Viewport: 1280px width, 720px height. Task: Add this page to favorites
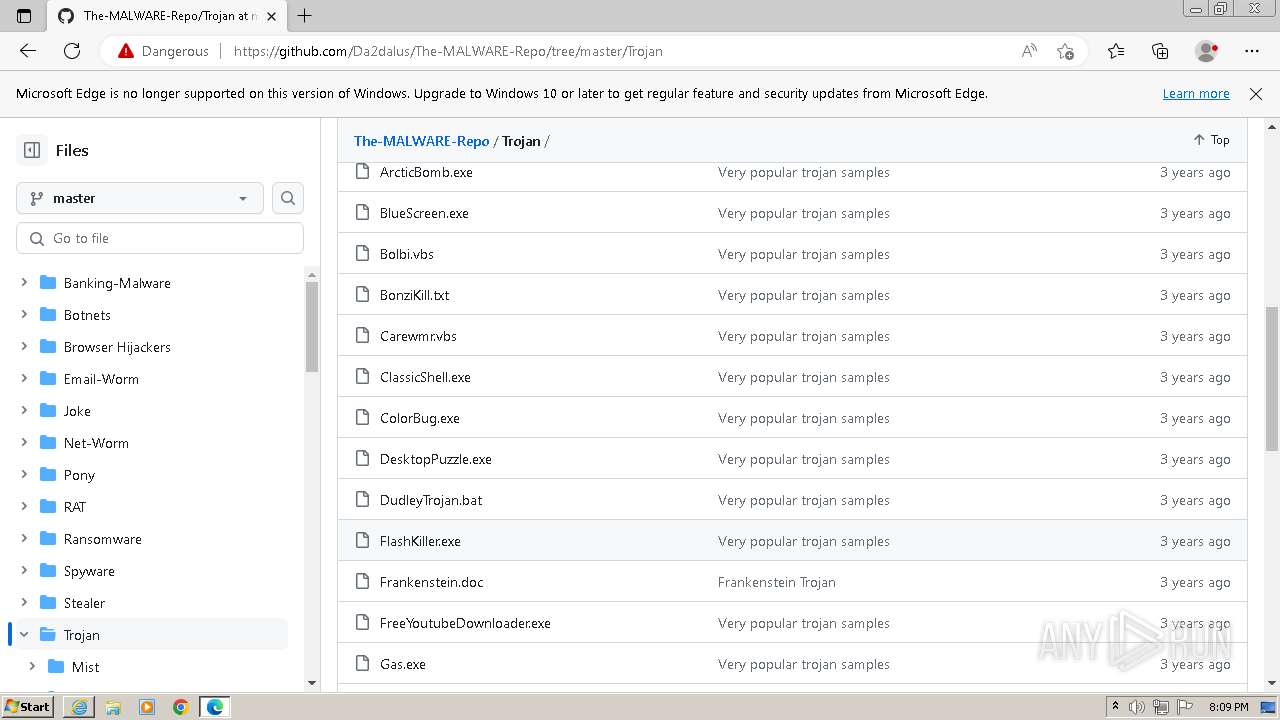tap(1065, 51)
